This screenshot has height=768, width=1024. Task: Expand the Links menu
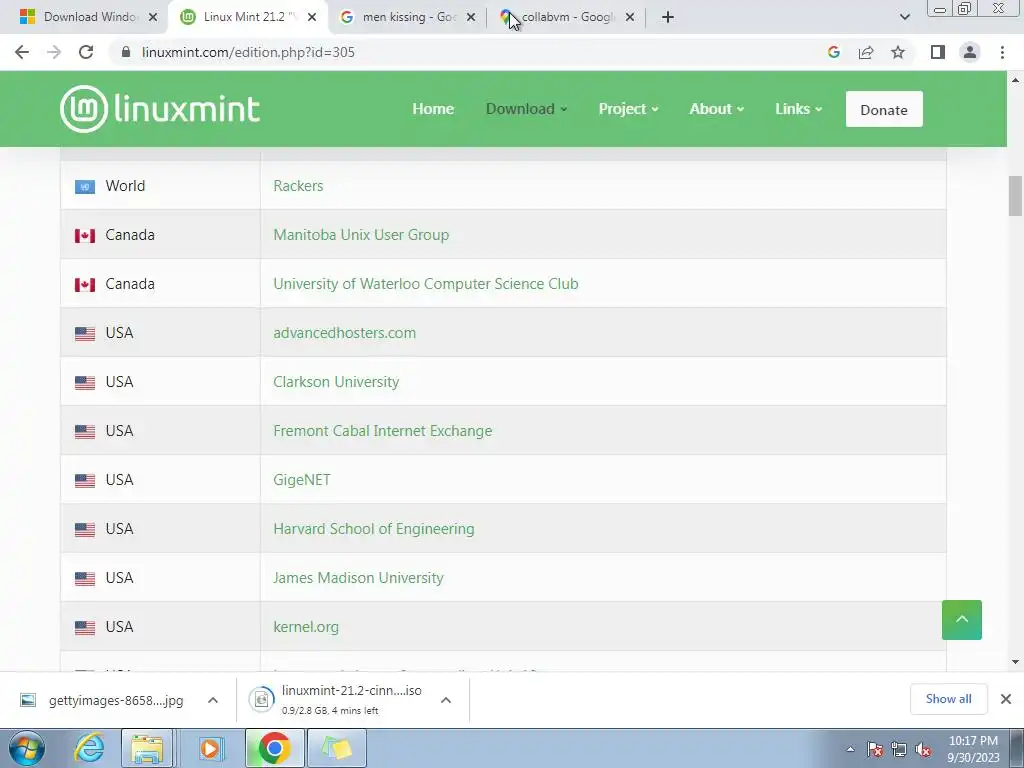(x=798, y=109)
